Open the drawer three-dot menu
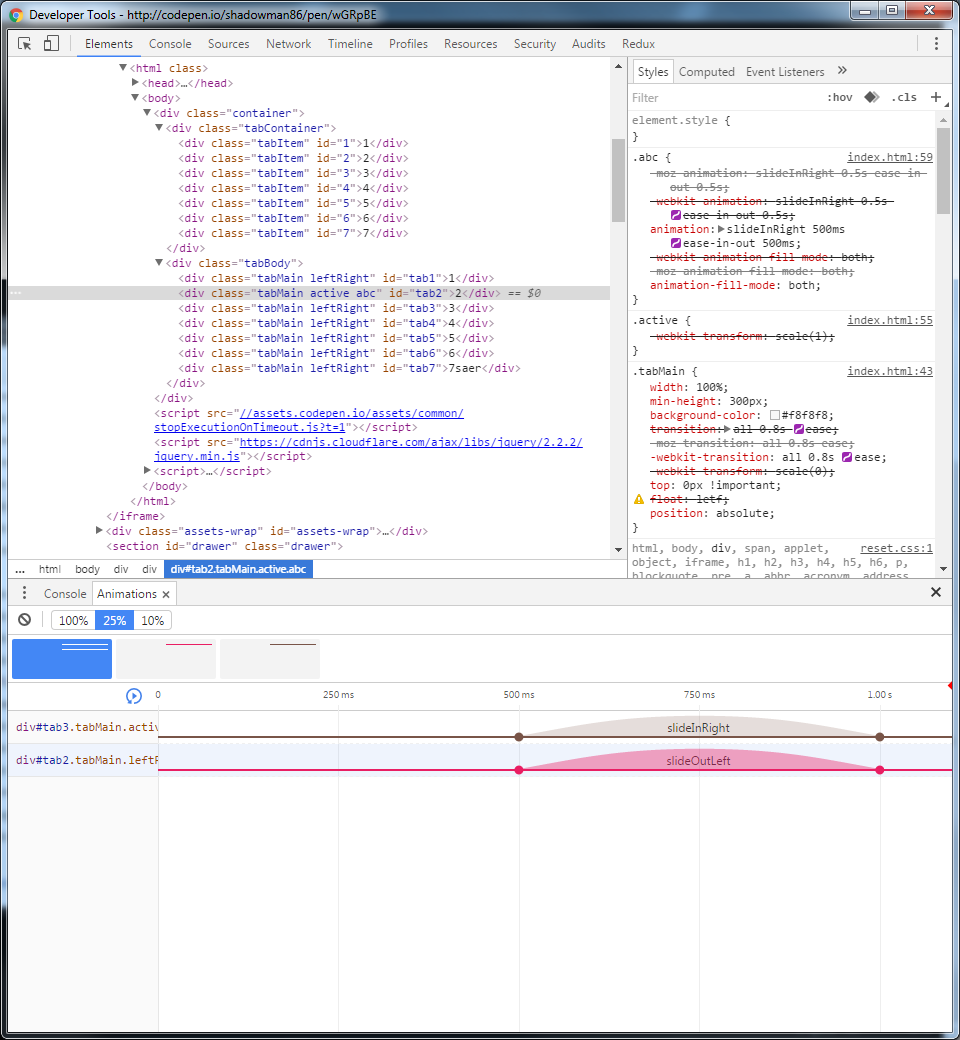 coord(25,593)
